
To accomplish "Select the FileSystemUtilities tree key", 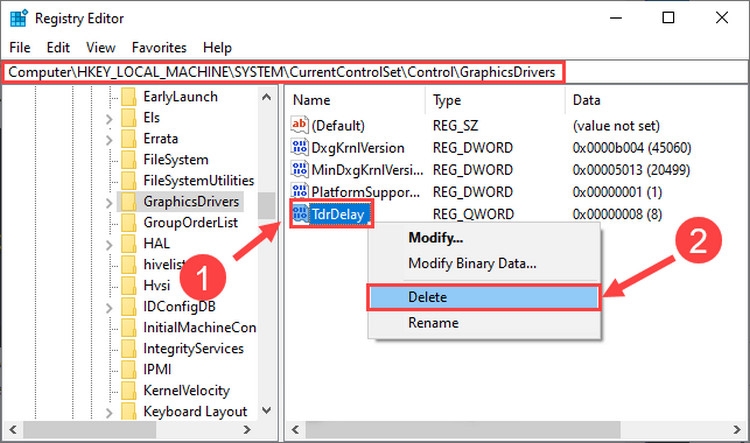I will pyautogui.click(x=199, y=181).
